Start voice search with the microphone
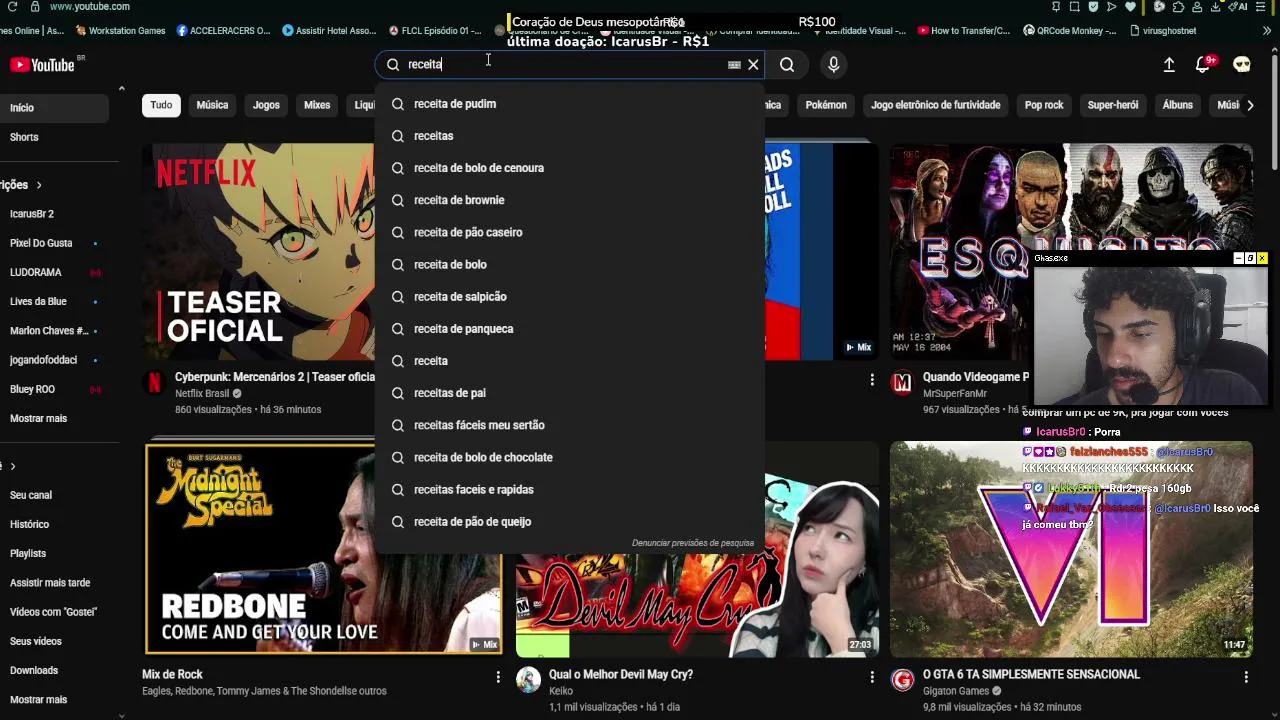Image resolution: width=1280 pixels, height=720 pixels. pos(833,65)
